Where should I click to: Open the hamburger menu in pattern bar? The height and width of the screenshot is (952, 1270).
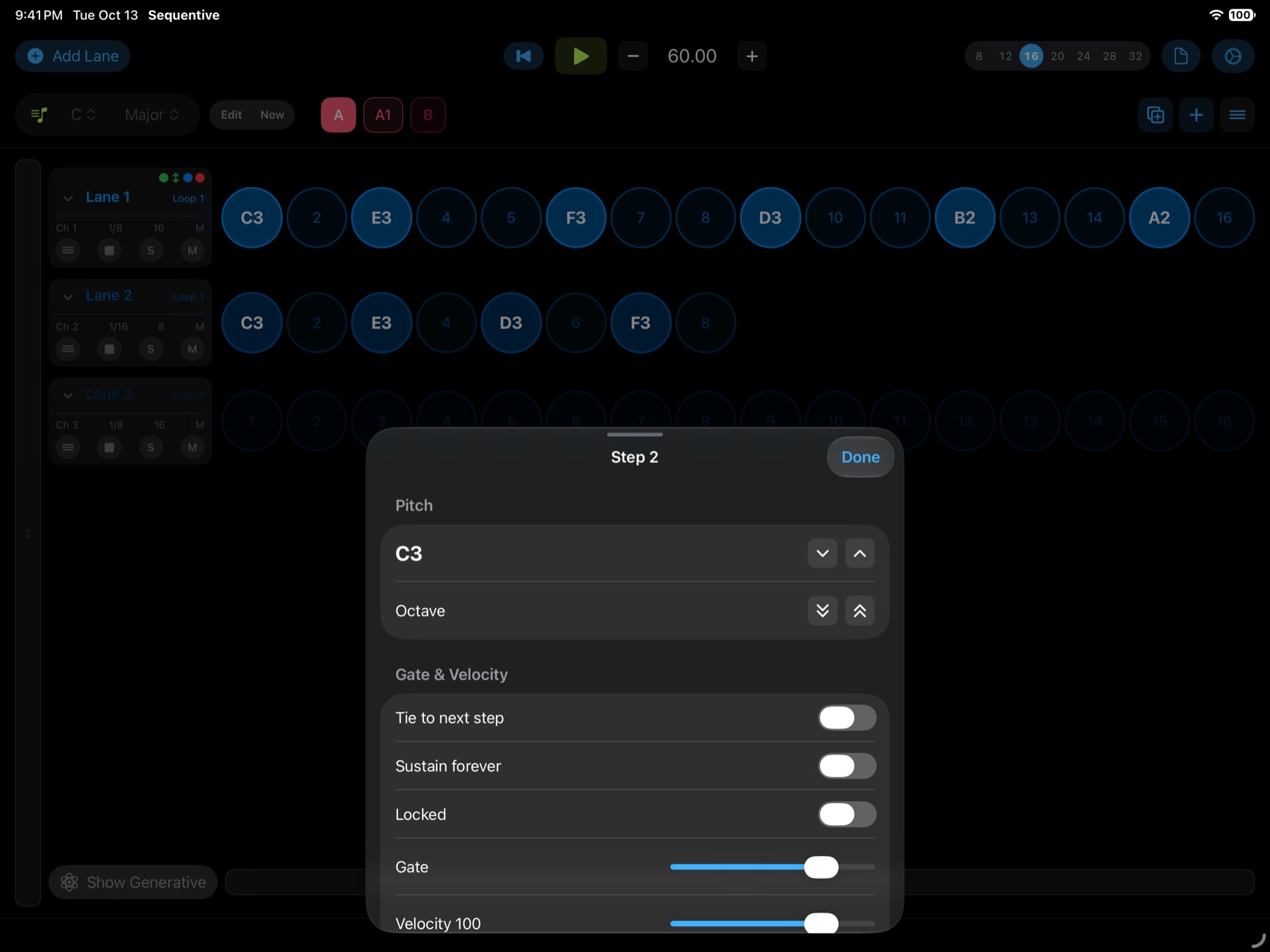click(x=1237, y=115)
